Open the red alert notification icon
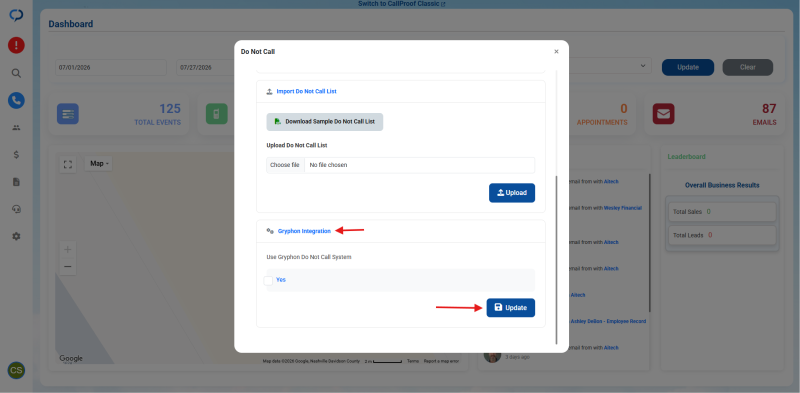Image resolution: width=800 pixels, height=393 pixels. pos(16,45)
